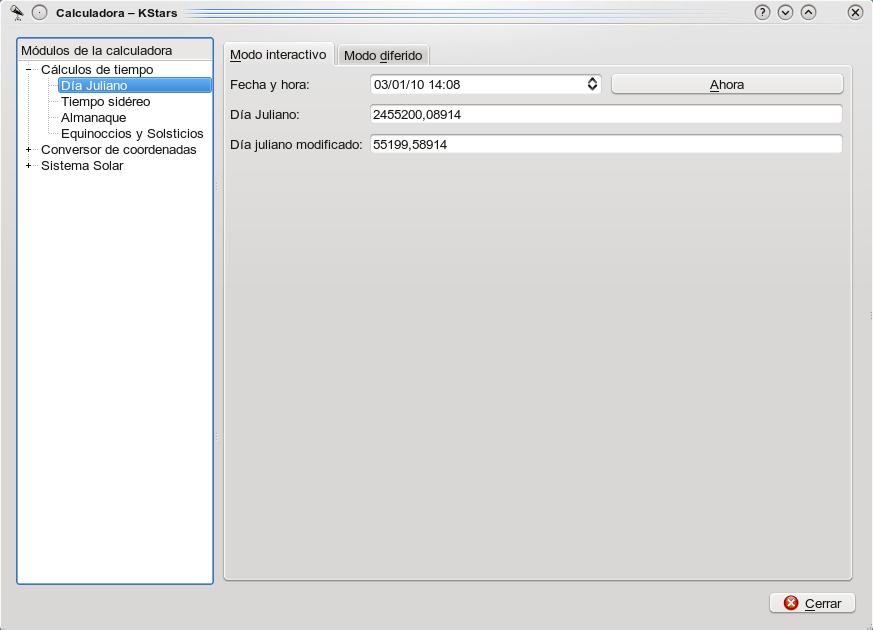Select Día Juliano in the module tree
The width and height of the screenshot is (873, 630).
coord(94,86)
